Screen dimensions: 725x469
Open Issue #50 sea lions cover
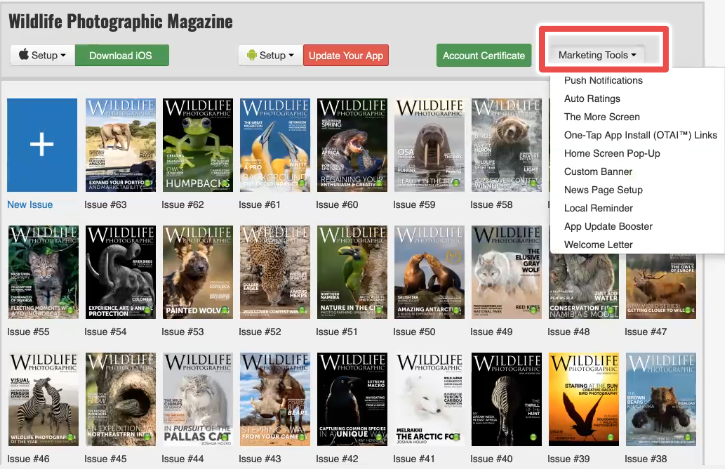coord(430,272)
